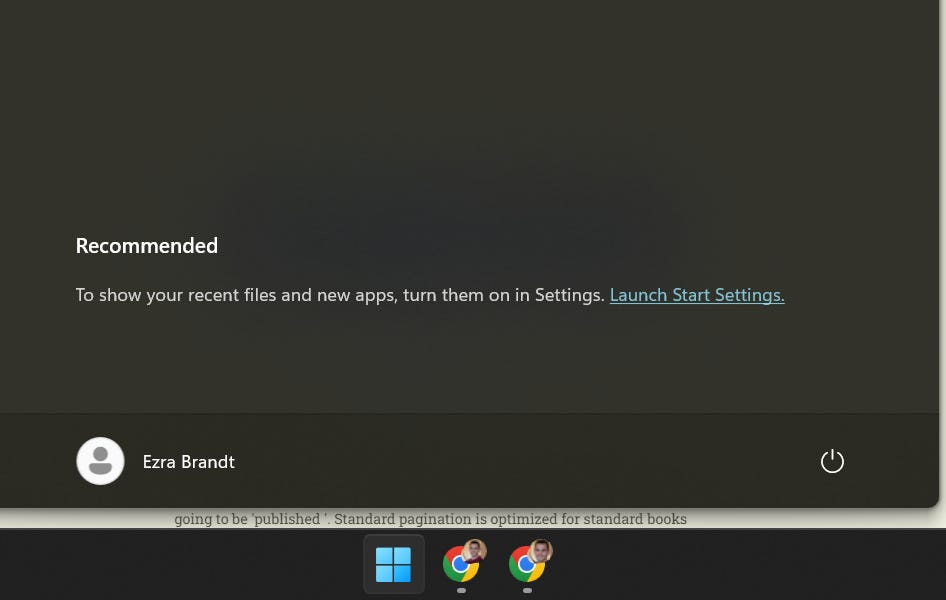Open the power options flyout
946x600 pixels.
click(x=832, y=461)
